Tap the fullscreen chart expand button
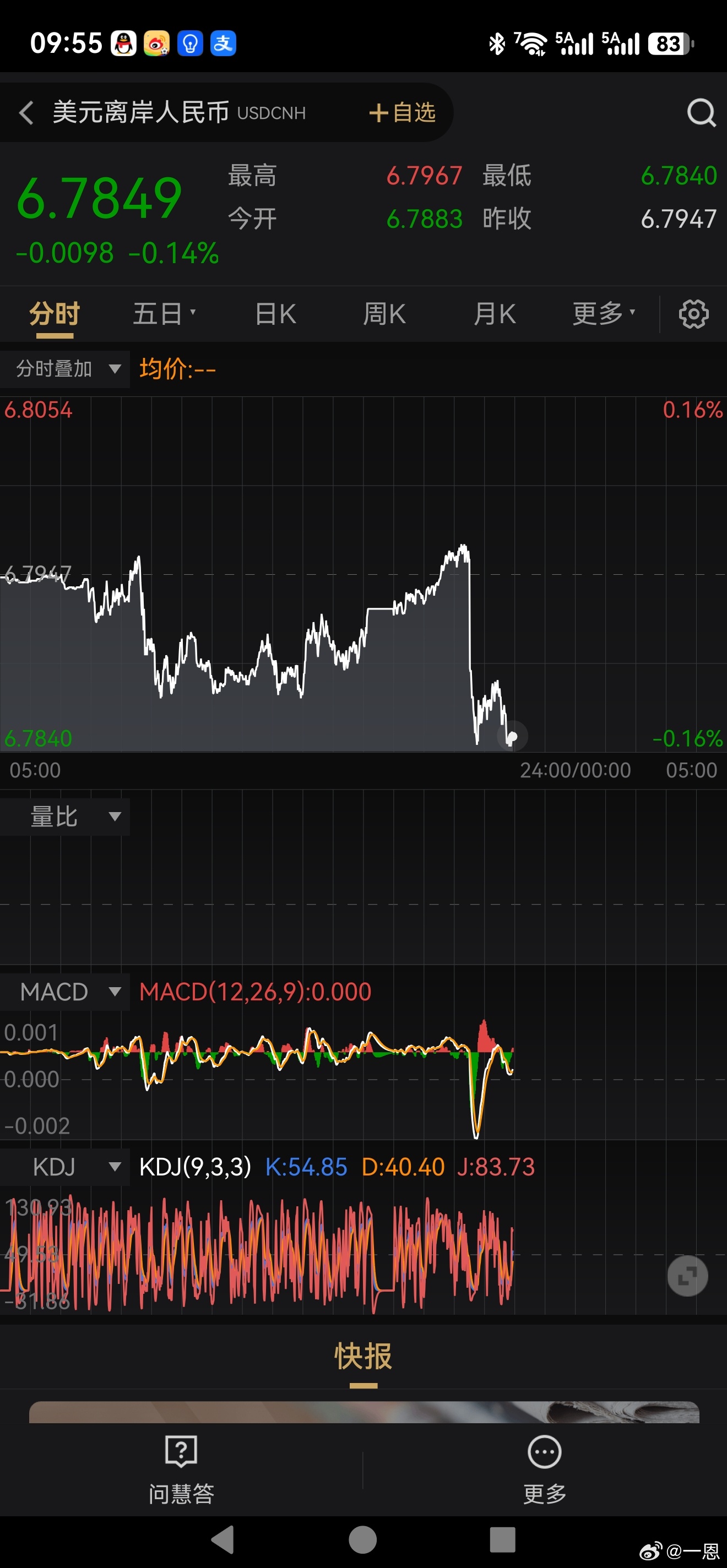727x1568 pixels. tap(687, 1276)
